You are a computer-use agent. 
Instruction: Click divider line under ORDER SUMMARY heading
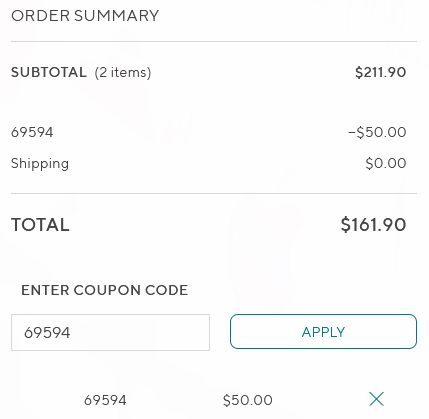(214, 42)
